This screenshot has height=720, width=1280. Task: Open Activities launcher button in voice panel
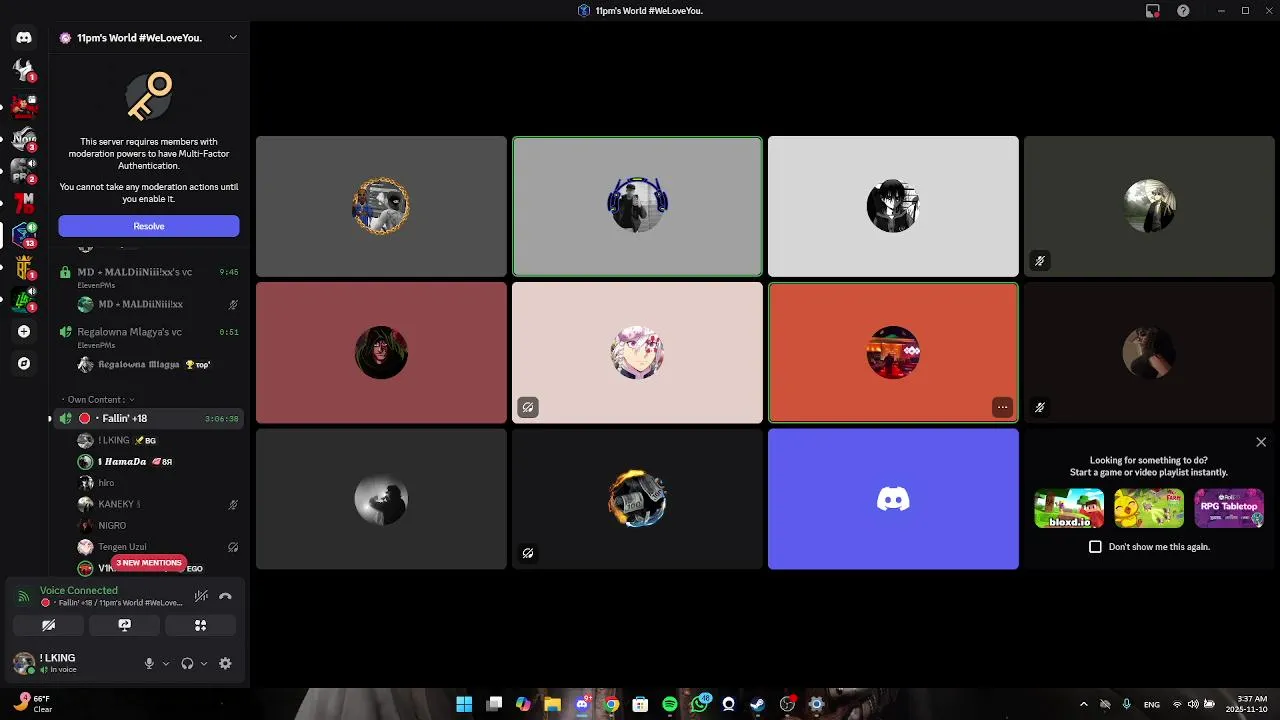(x=200, y=625)
